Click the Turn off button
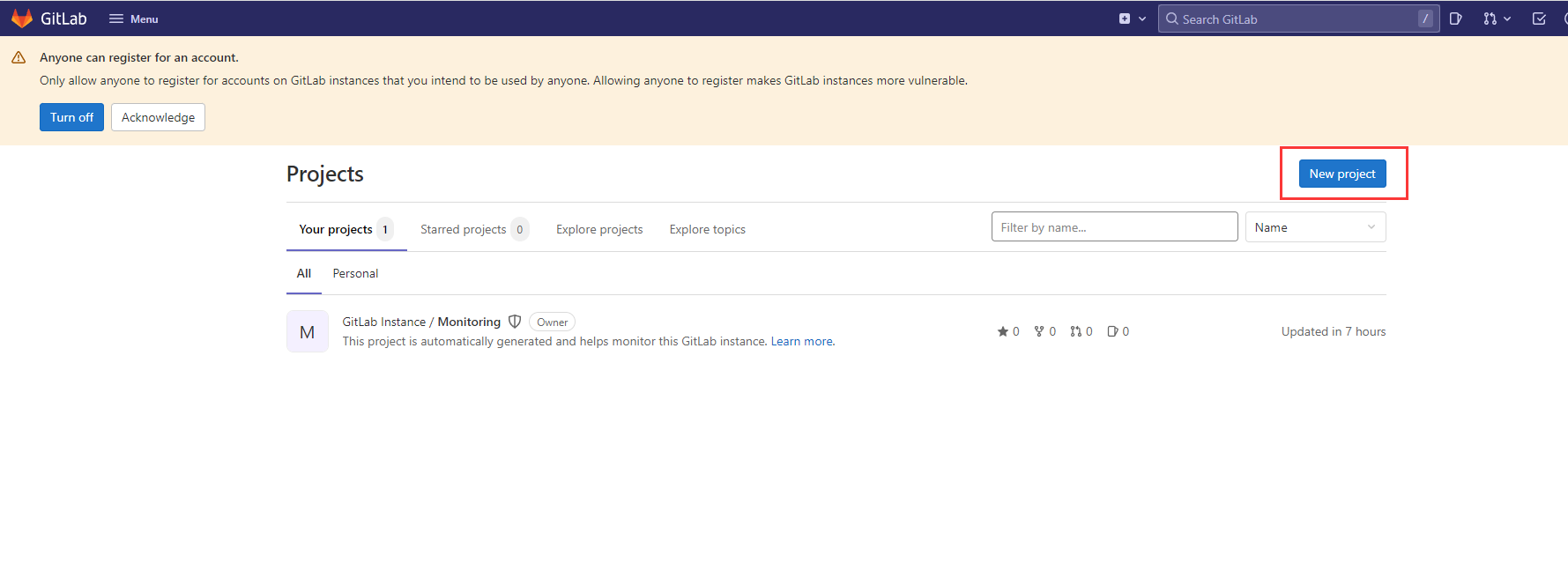1568x578 pixels. point(71,117)
